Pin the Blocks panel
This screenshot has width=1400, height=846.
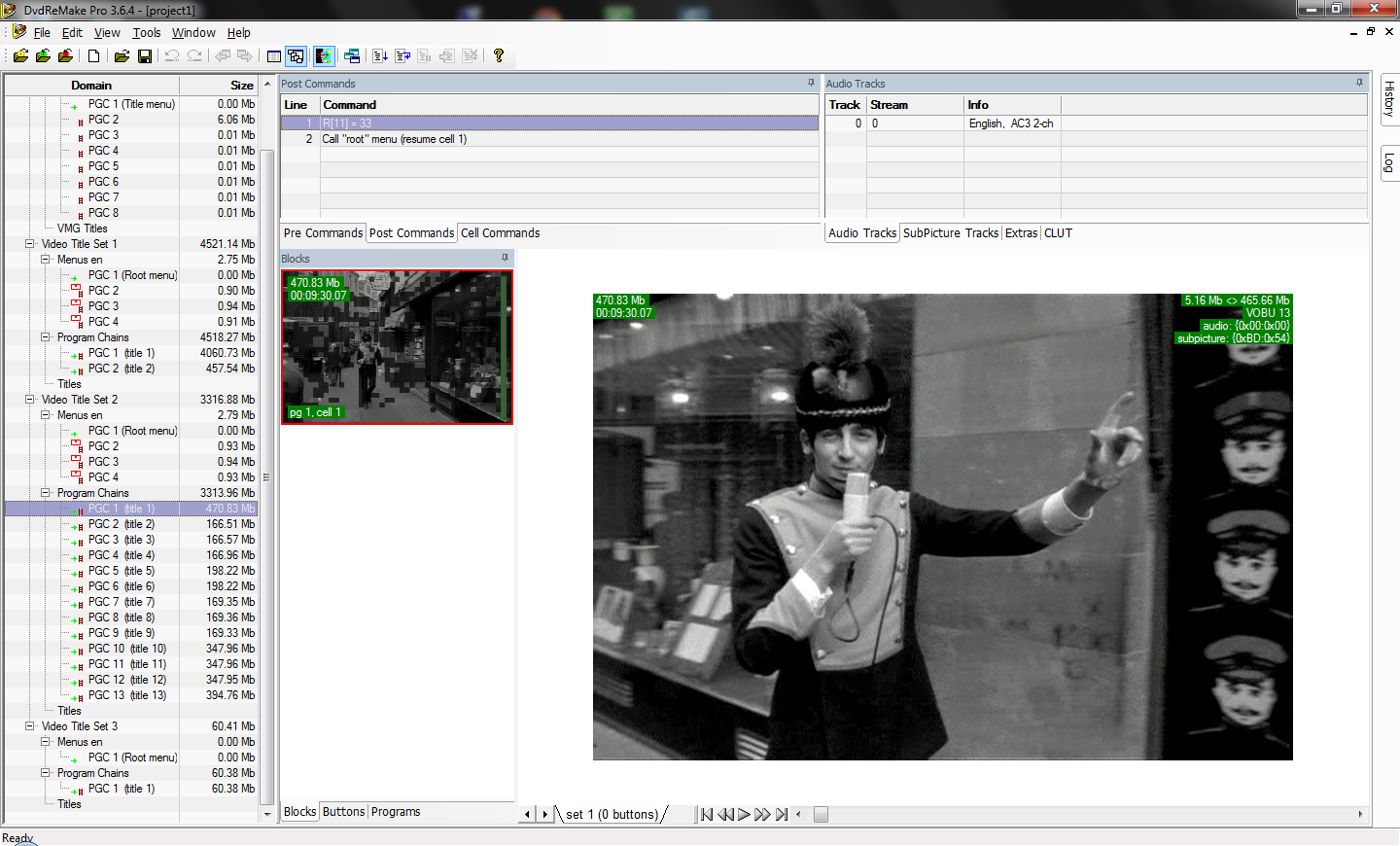pyautogui.click(x=505, y=259)
